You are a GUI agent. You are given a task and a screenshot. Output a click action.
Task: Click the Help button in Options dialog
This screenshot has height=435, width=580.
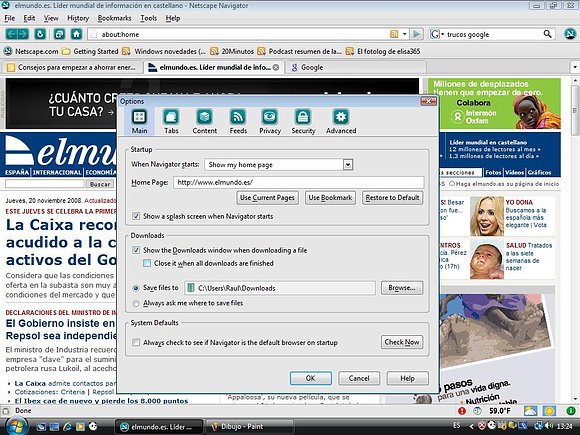coord(408,378)
